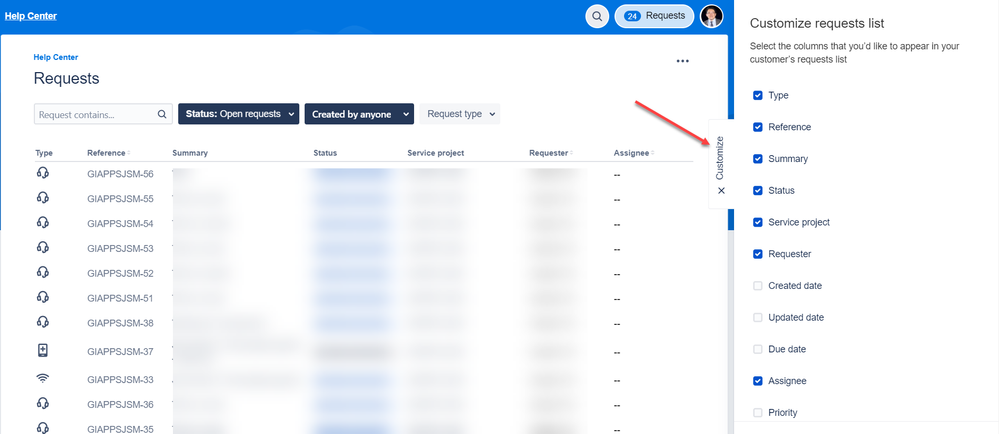Image resolution: width=999 pixels, height=434 pixels.
Task: Click the search magnifier icon in header
Action: tap(596, 17)
